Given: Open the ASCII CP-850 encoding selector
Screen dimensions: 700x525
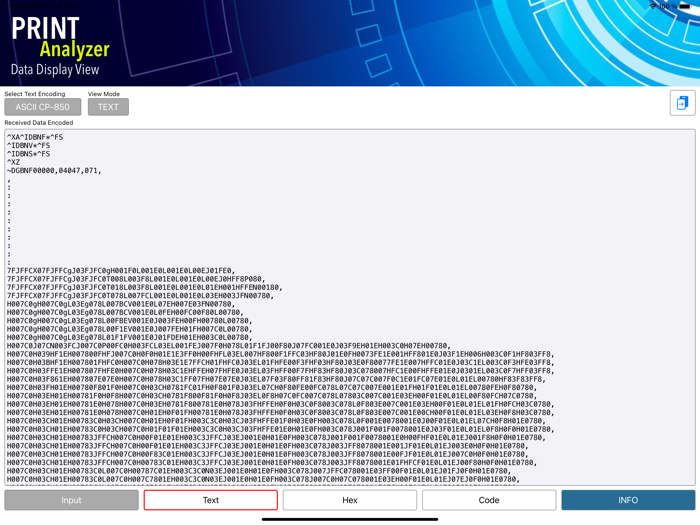Looking at the screenshot, I should 43,107.
